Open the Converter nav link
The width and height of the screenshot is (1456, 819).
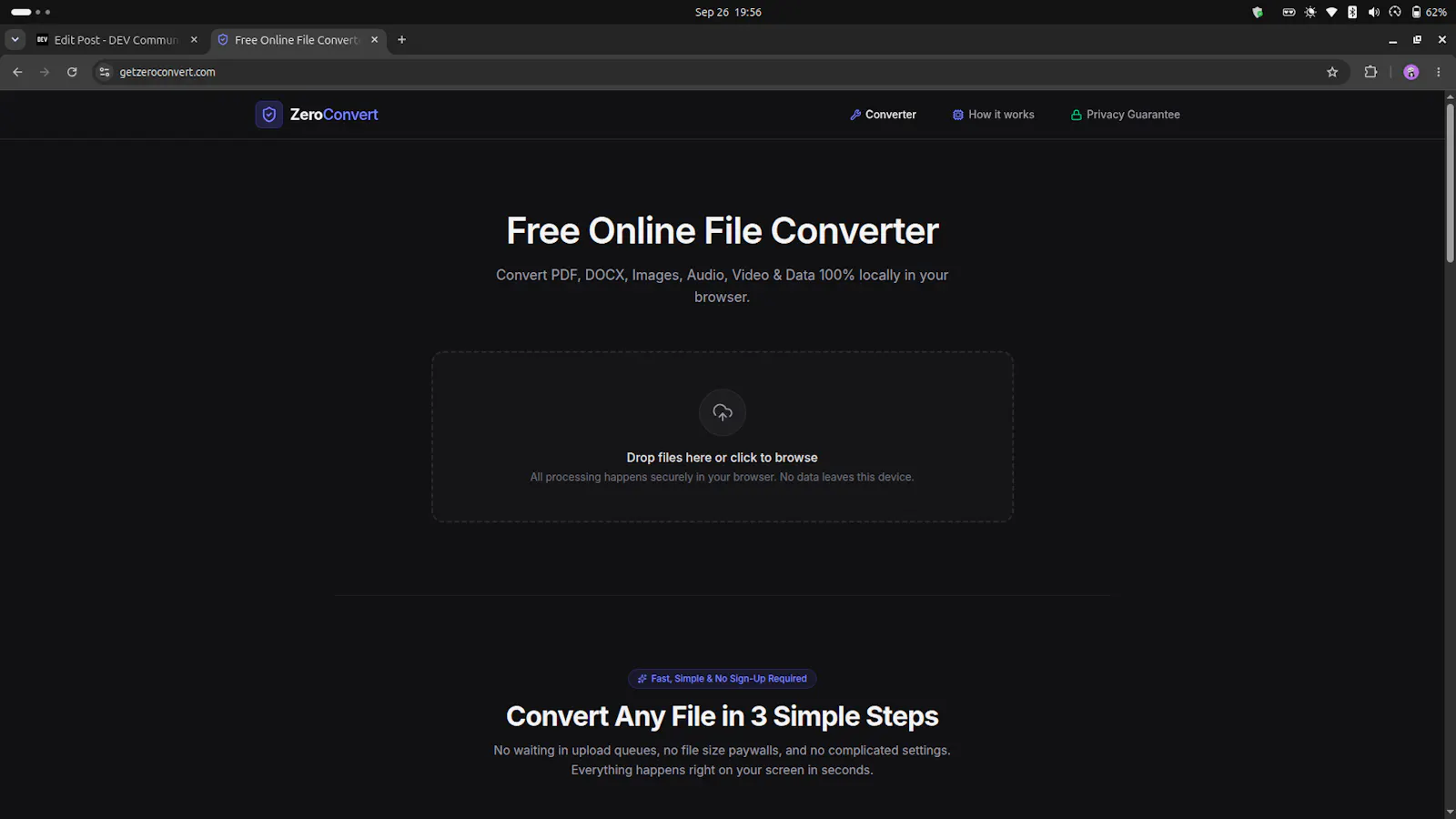click(x=883, y=115)
